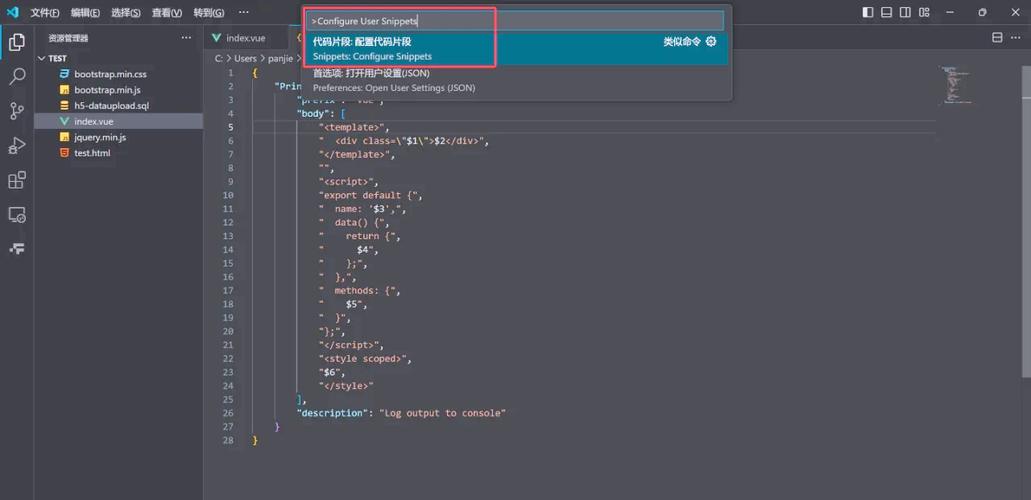
Task: Open the Customize Layout options
Action: coord(924,13)
